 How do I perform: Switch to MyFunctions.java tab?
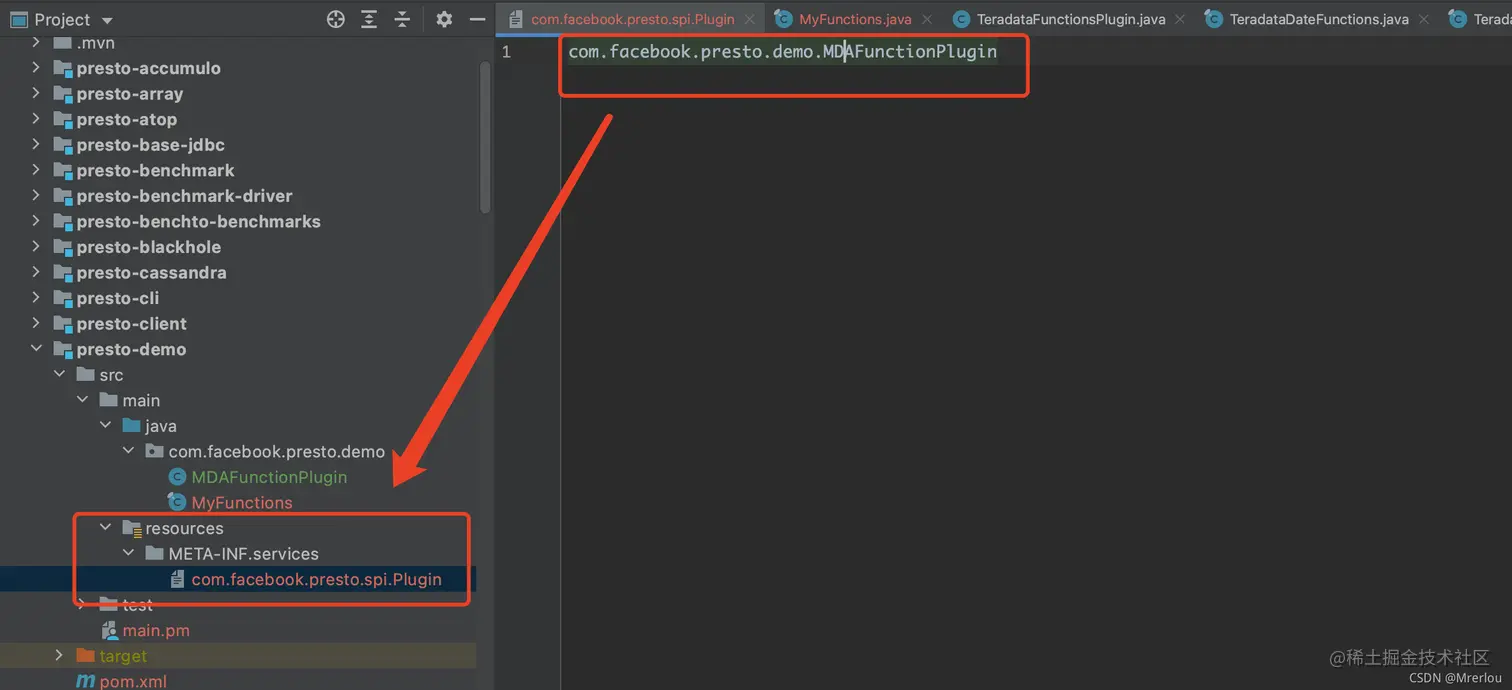click(855, 19)
